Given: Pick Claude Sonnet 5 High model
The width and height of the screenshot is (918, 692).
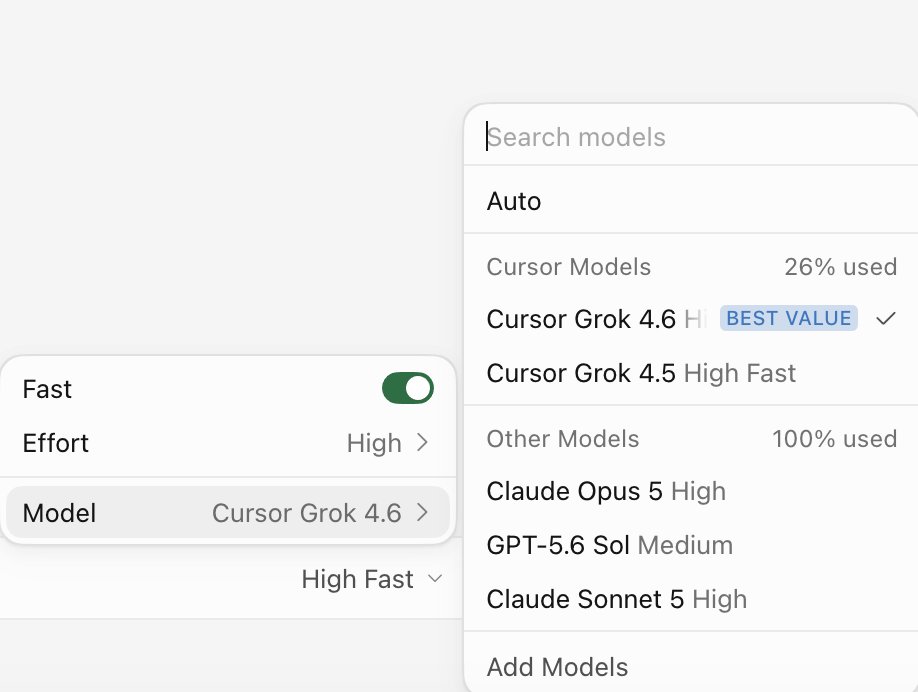Looking at the screenshot, I should pyautogui.click(x=691, y=599).
